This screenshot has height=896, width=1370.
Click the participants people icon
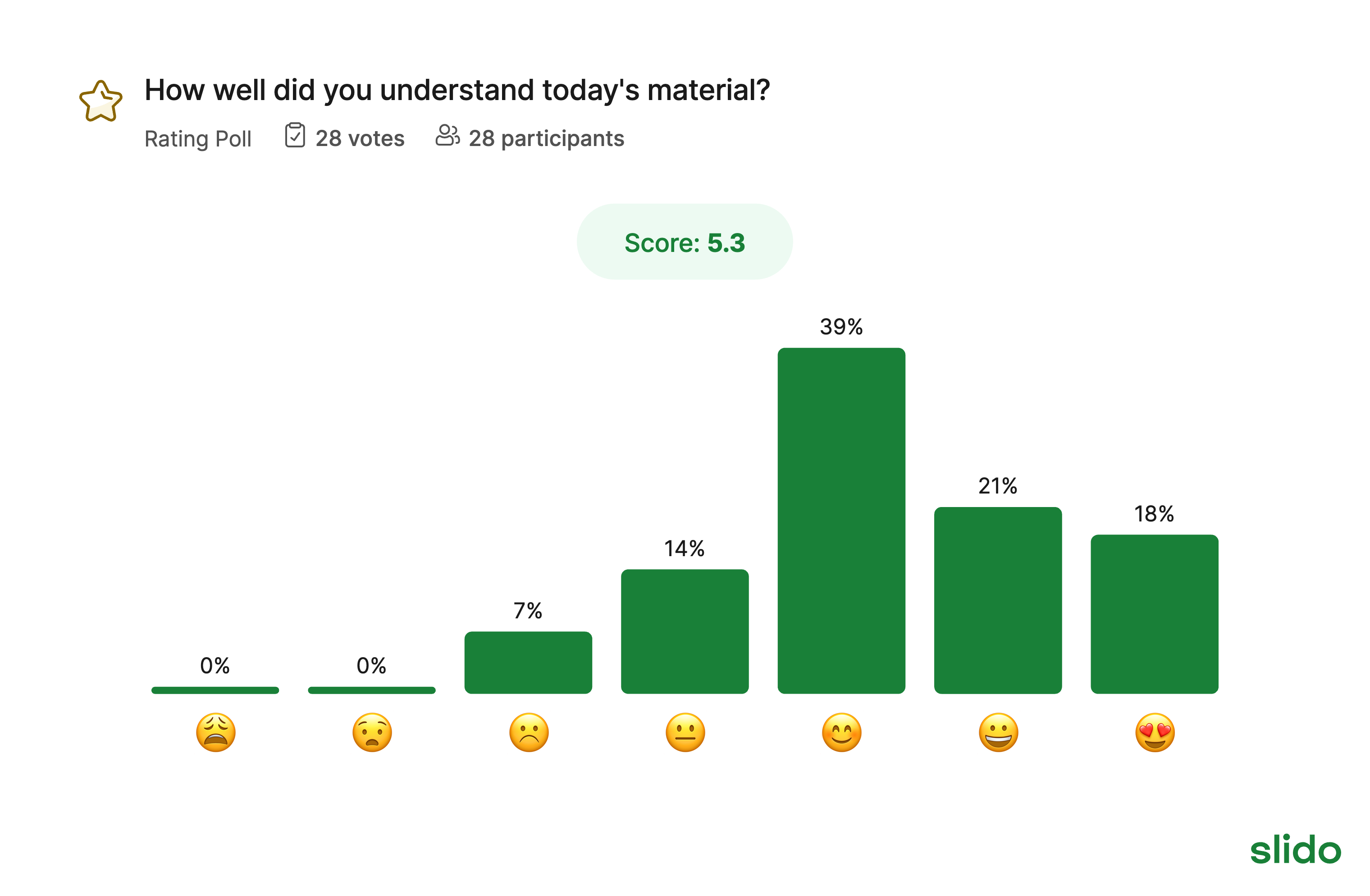[x=447, y=136]
